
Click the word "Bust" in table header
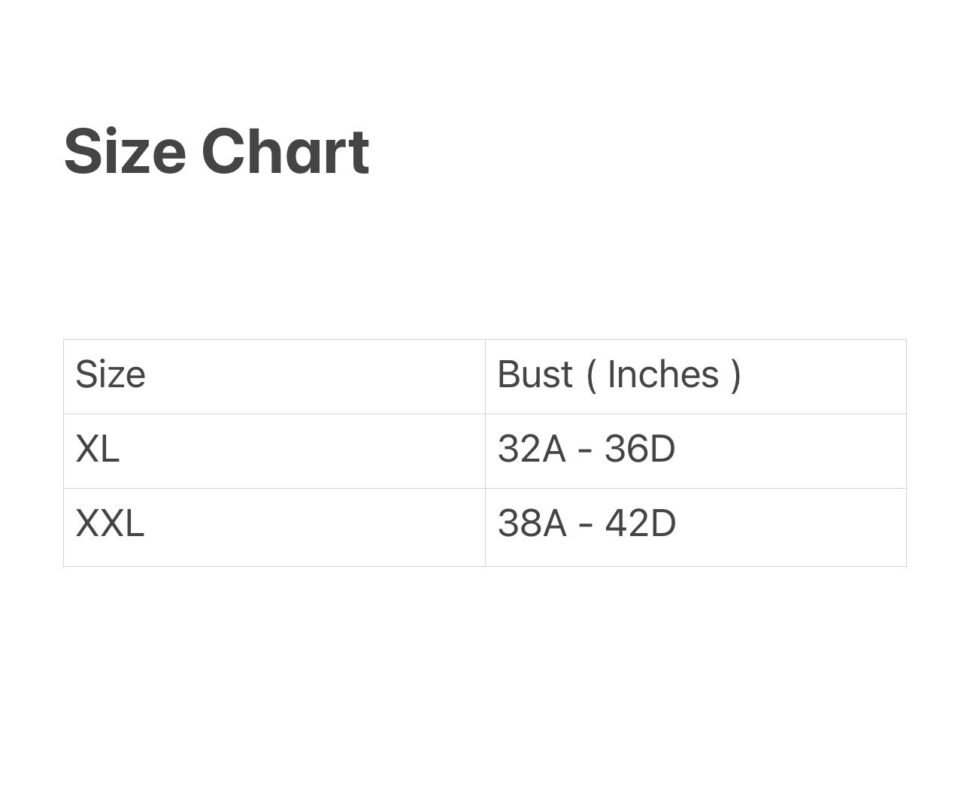coord(535,375)
